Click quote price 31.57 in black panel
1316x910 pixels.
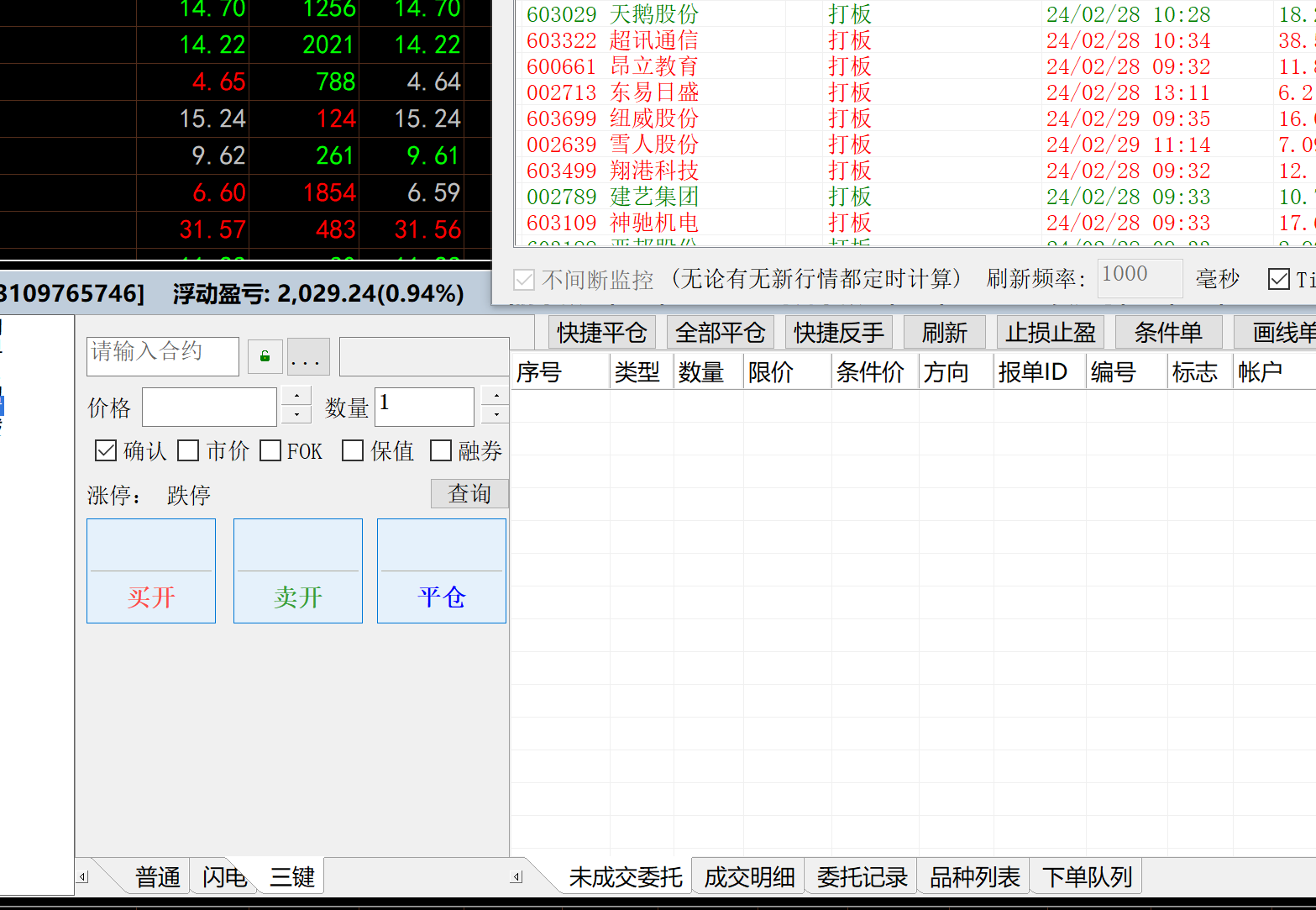click(212, 229)
